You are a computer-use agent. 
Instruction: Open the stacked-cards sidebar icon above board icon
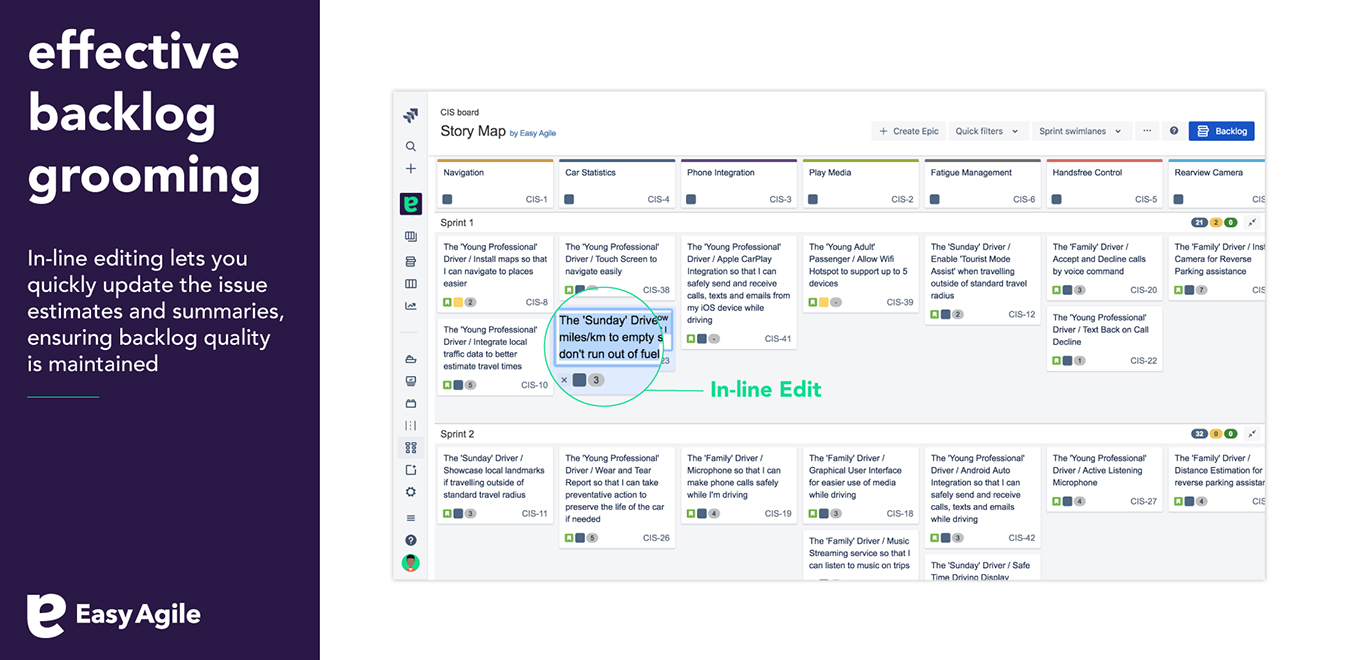(410, 261)
